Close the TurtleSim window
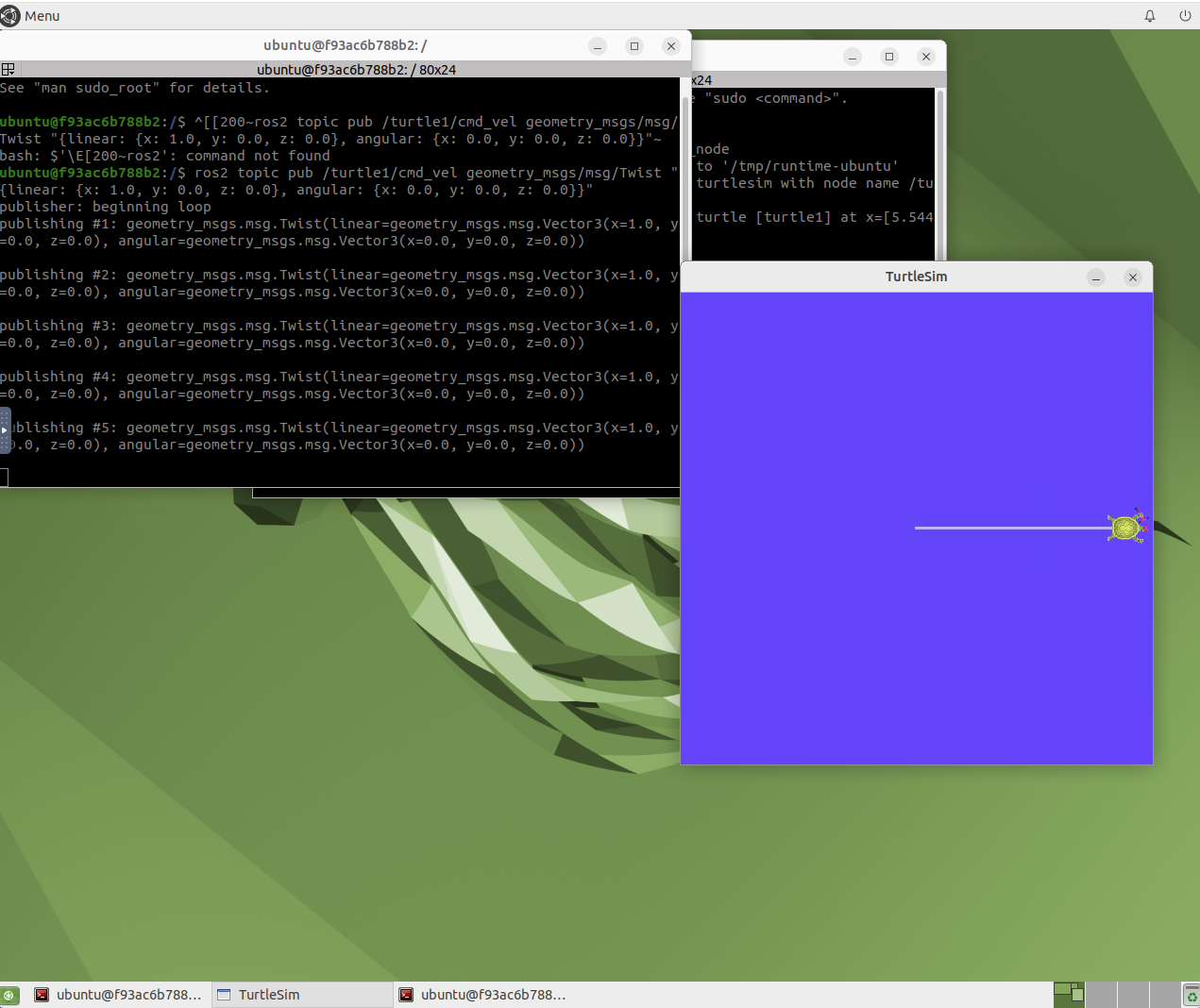The image size is (1200, 1008). point(1133,277)
